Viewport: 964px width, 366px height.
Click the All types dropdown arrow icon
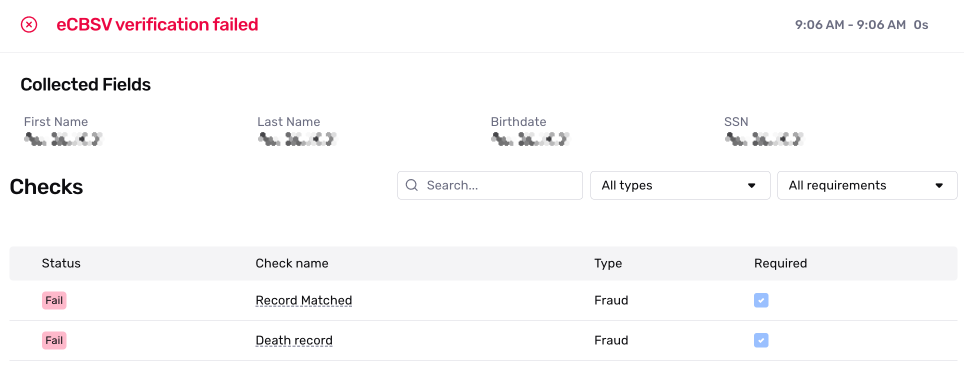[x=751, y=186]
